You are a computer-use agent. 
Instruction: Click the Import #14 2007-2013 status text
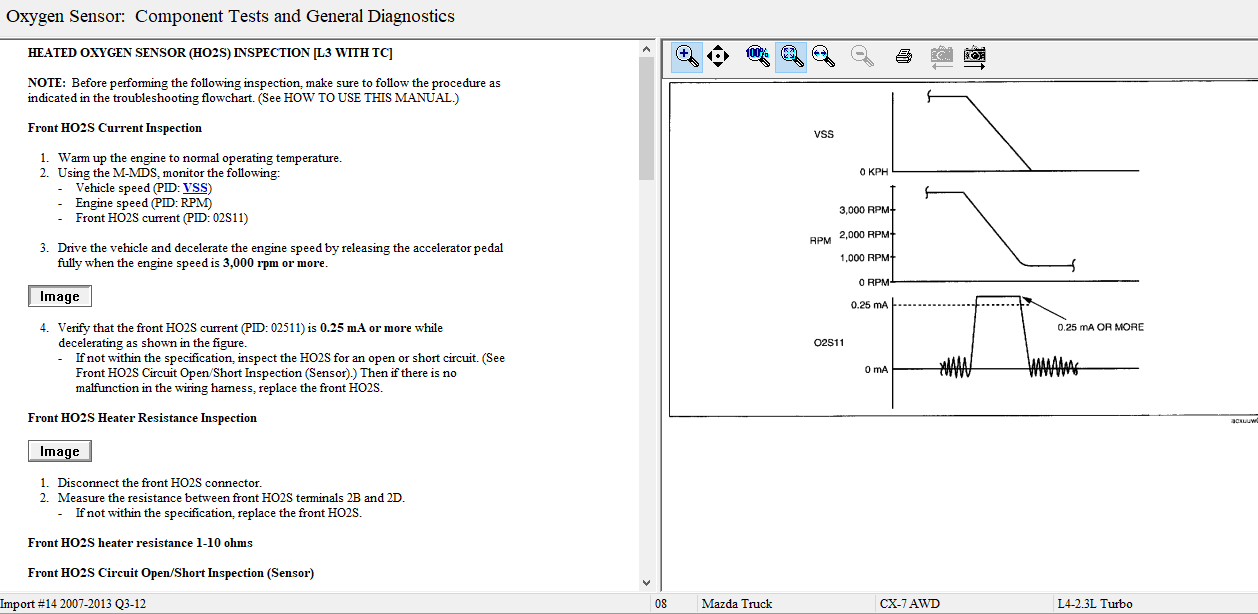click(x=74, y=604)
